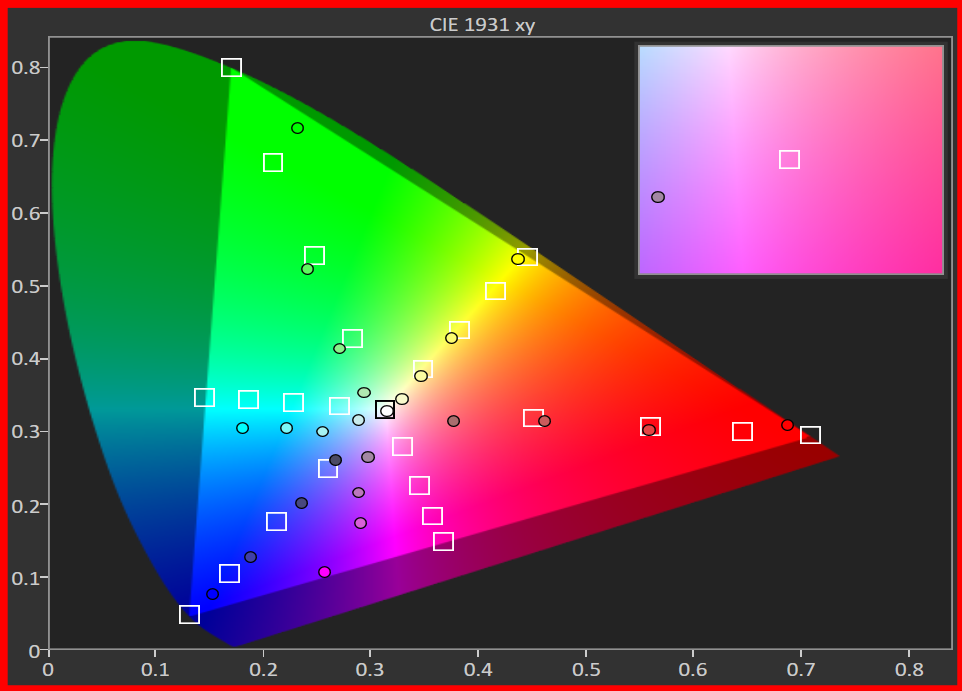962x691 pixels.
Task: Select the white target square inside inset panel
Action: (789, 160)
